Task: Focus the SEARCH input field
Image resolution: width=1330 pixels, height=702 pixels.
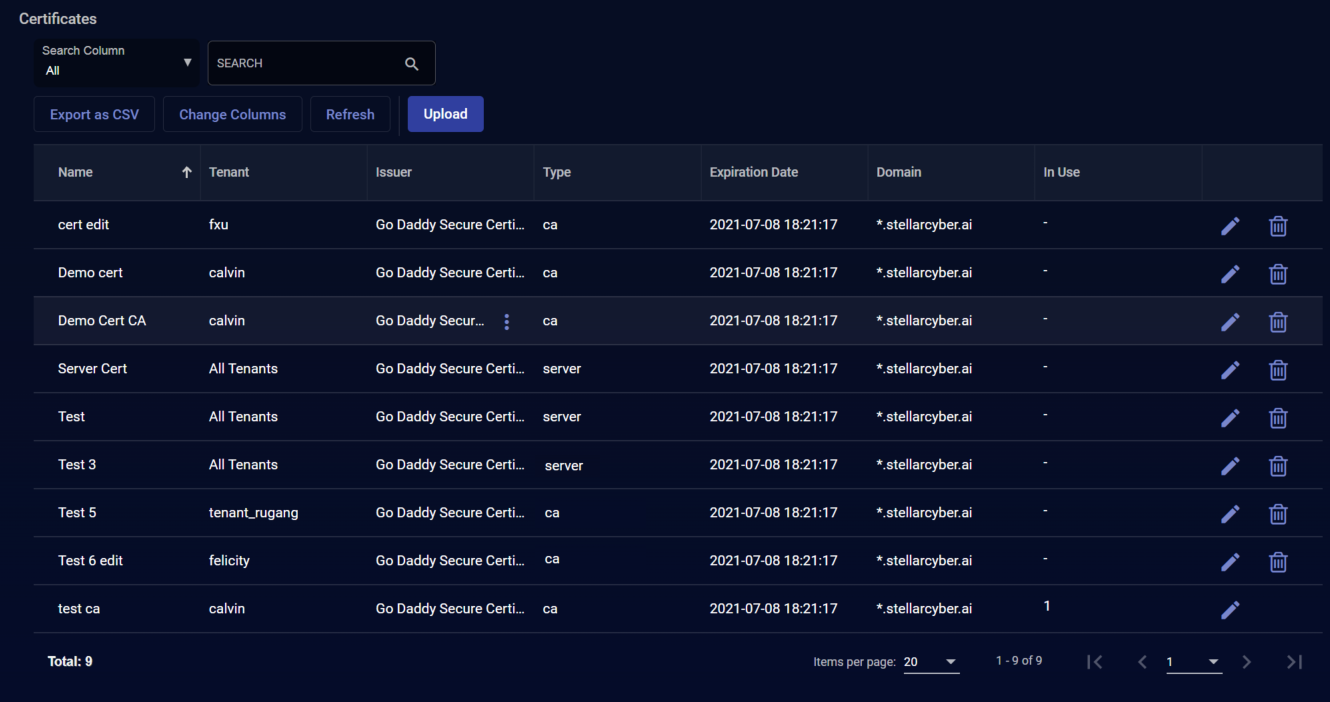Action: click(300, 63)
